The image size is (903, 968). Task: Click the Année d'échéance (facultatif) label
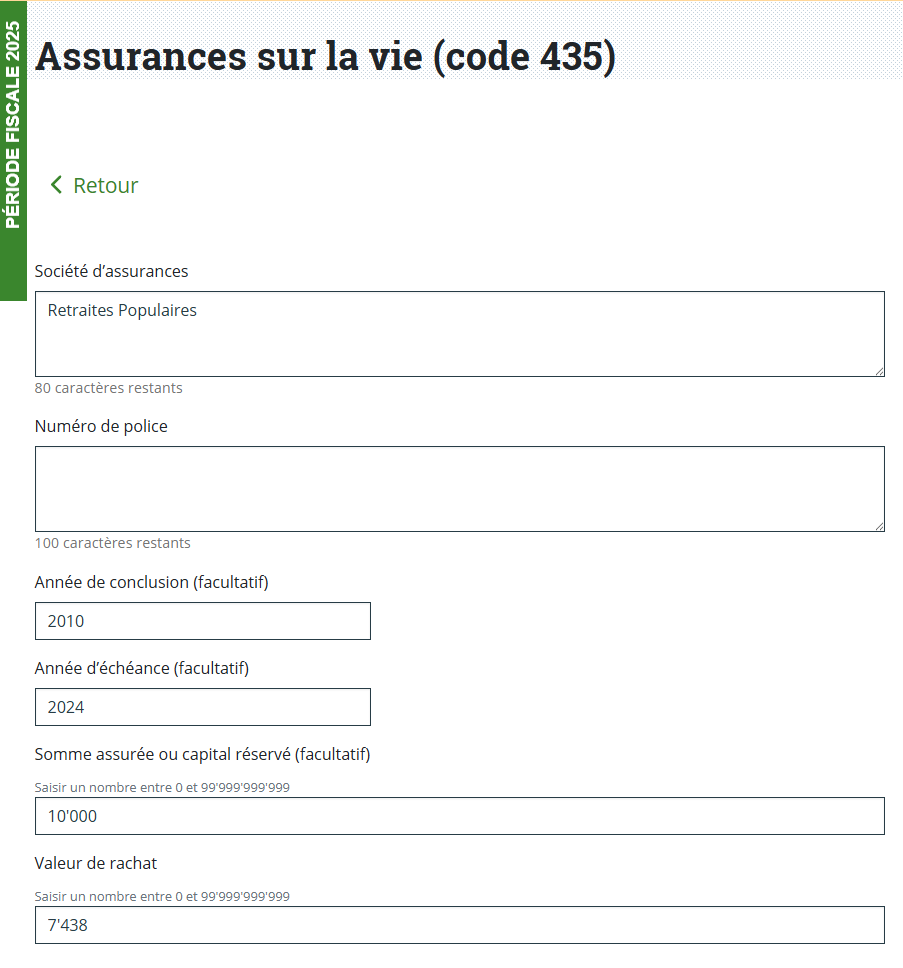[x=141, y=668]
